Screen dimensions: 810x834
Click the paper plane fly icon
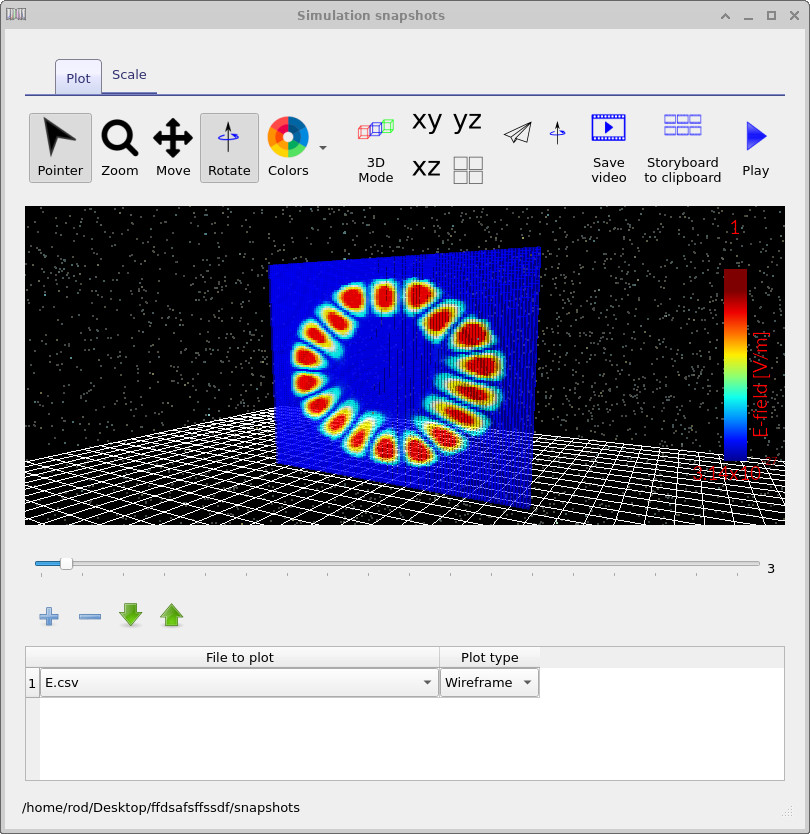517,133
